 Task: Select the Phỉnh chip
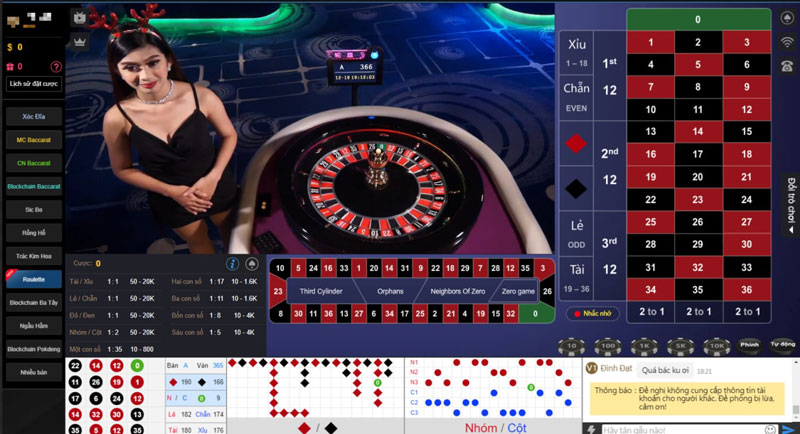click(x=749, y=345)
